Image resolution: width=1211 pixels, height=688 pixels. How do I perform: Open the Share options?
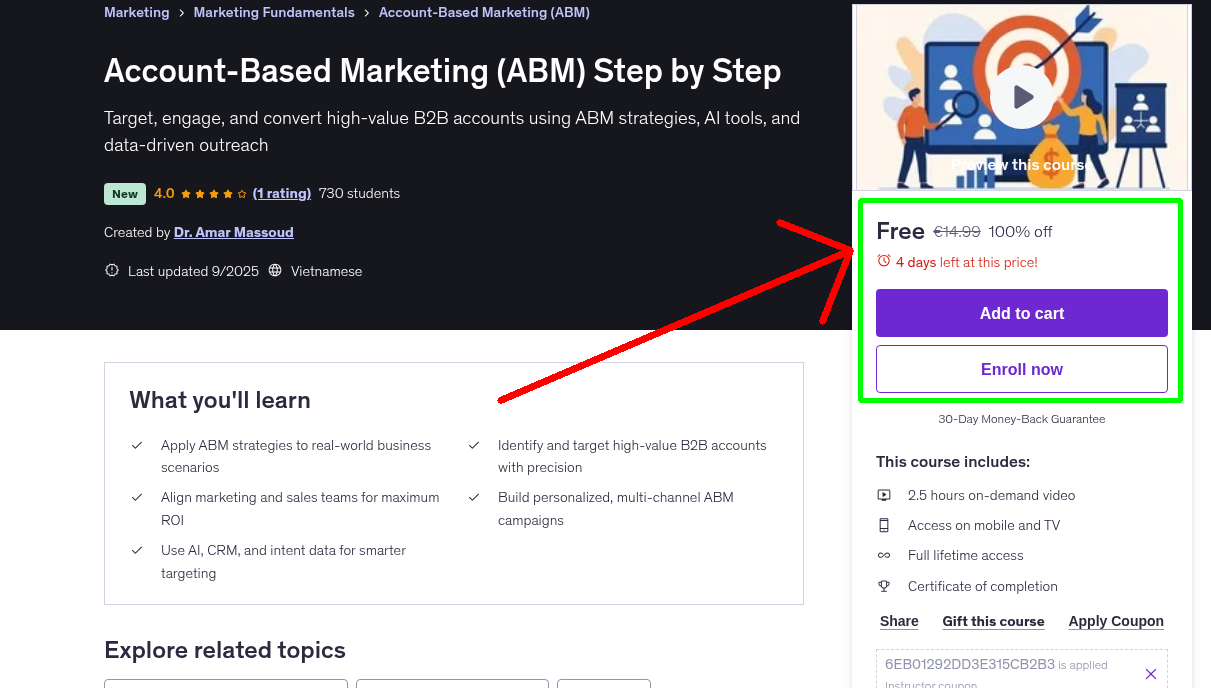point(897,620)
